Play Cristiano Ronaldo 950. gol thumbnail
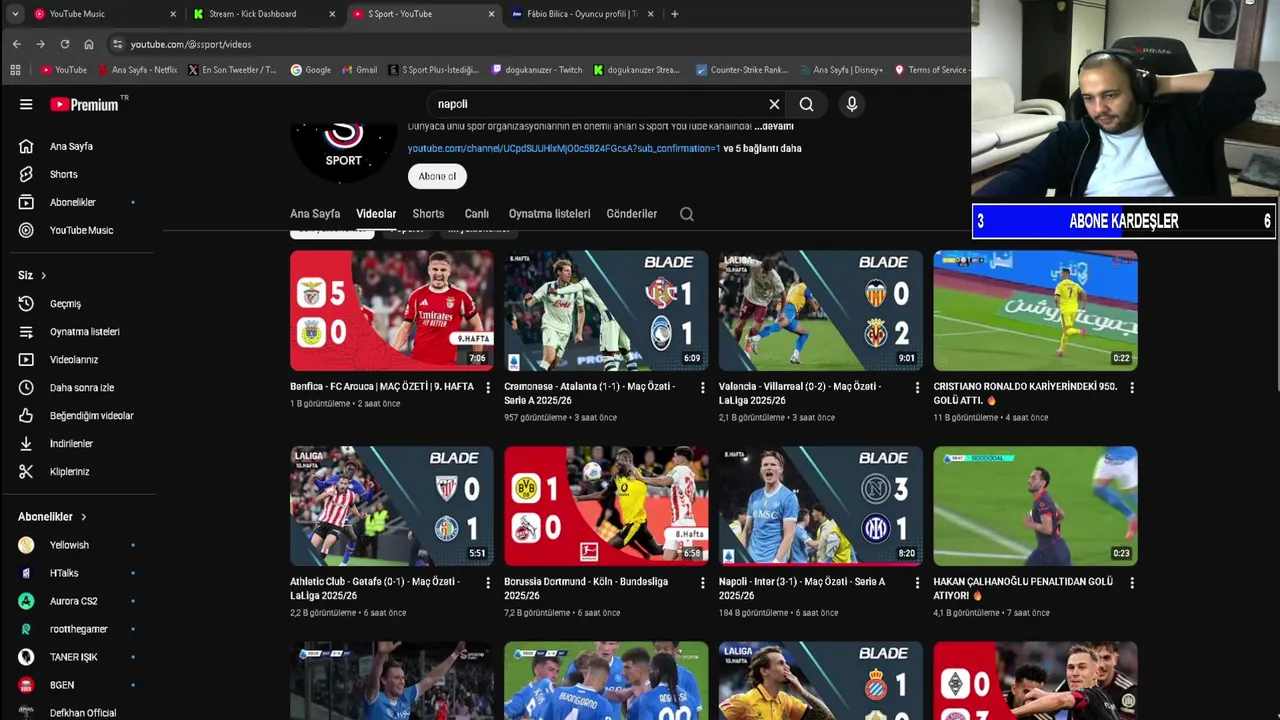Viewport: 1280px width, 720px height. point(1035,310)
